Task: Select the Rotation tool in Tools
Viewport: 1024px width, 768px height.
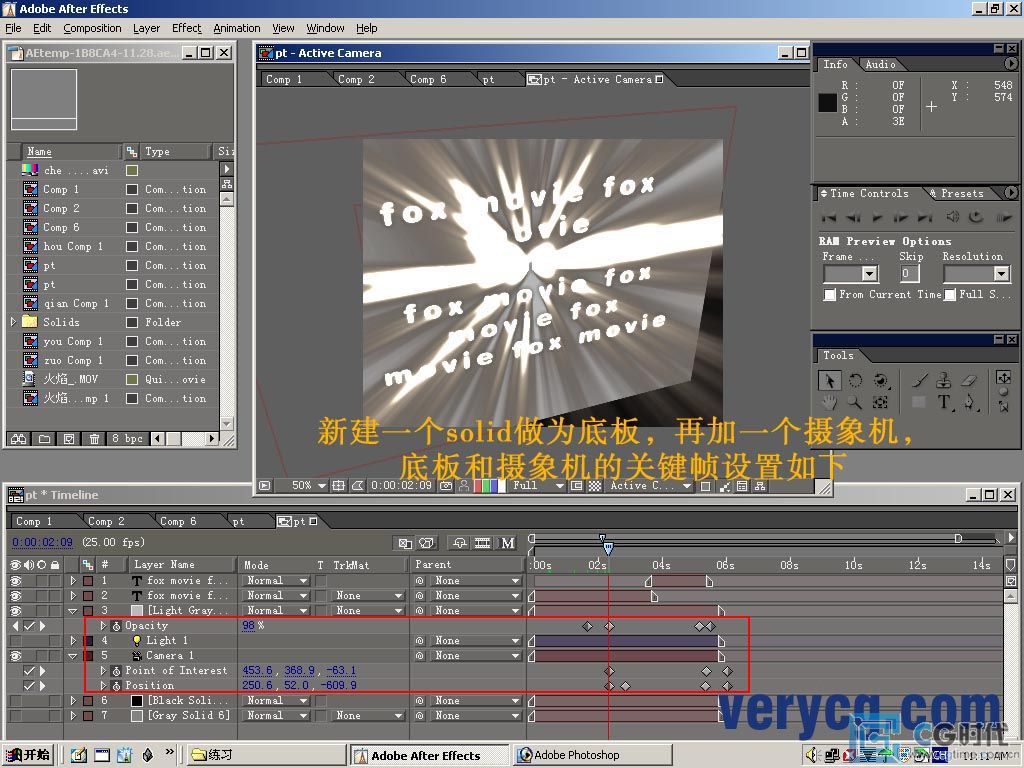Action: pyautogui.click(x=855, y=381)
